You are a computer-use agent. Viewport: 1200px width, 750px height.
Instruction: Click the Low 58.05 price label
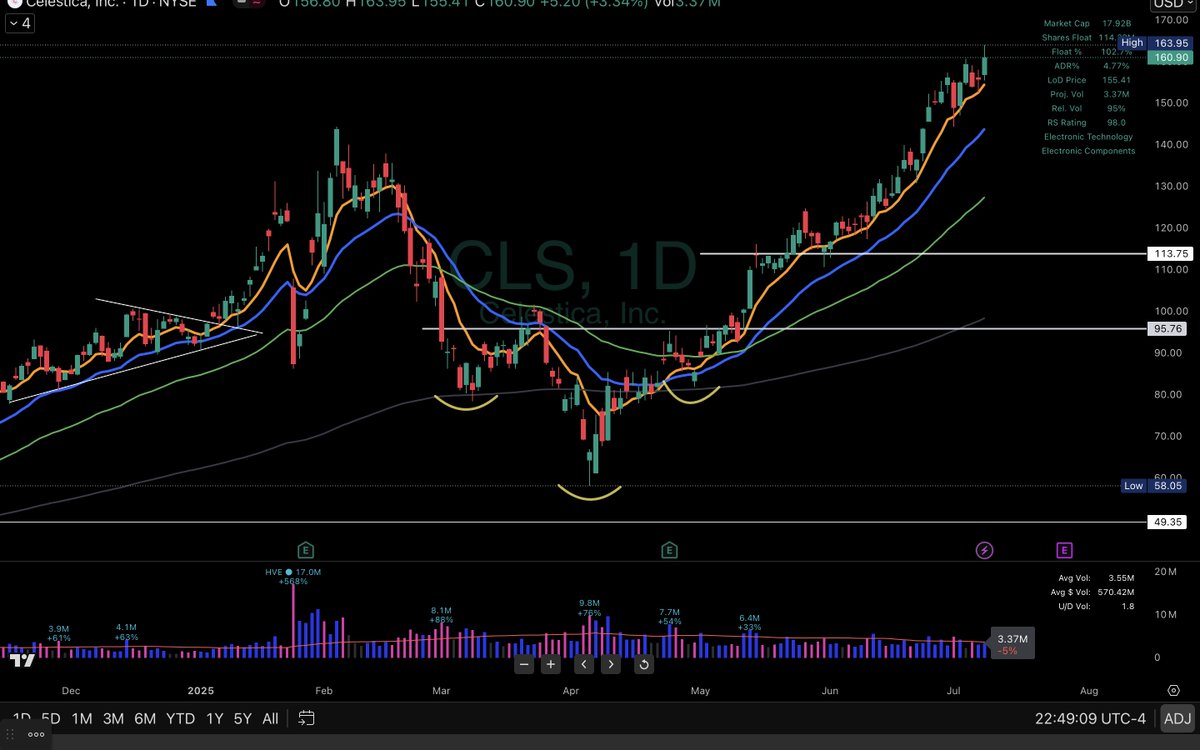pos(1154,486)
